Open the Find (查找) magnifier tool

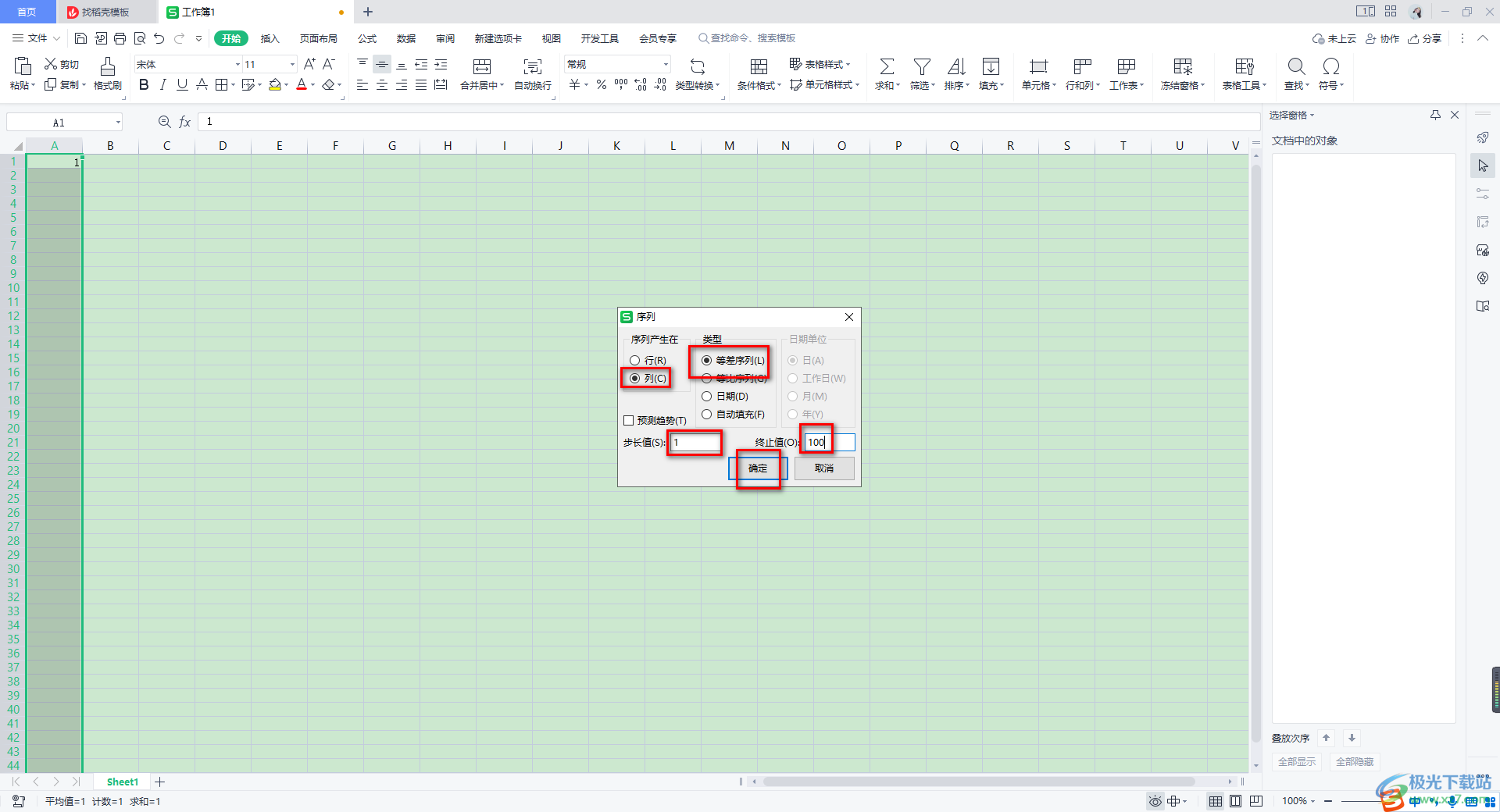tap(1296, 74)
